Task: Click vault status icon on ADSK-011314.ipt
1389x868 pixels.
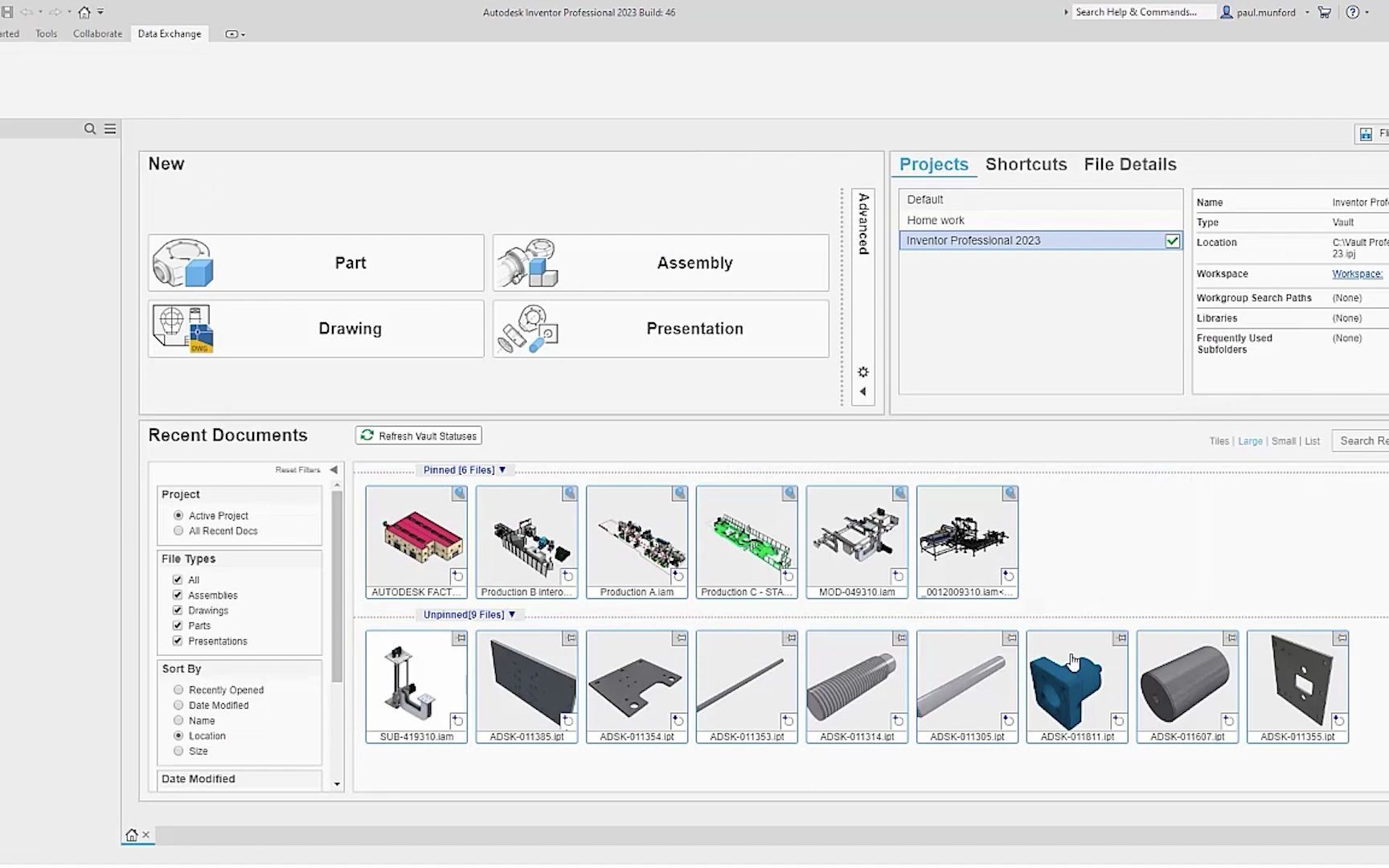Action: point(898,721)
